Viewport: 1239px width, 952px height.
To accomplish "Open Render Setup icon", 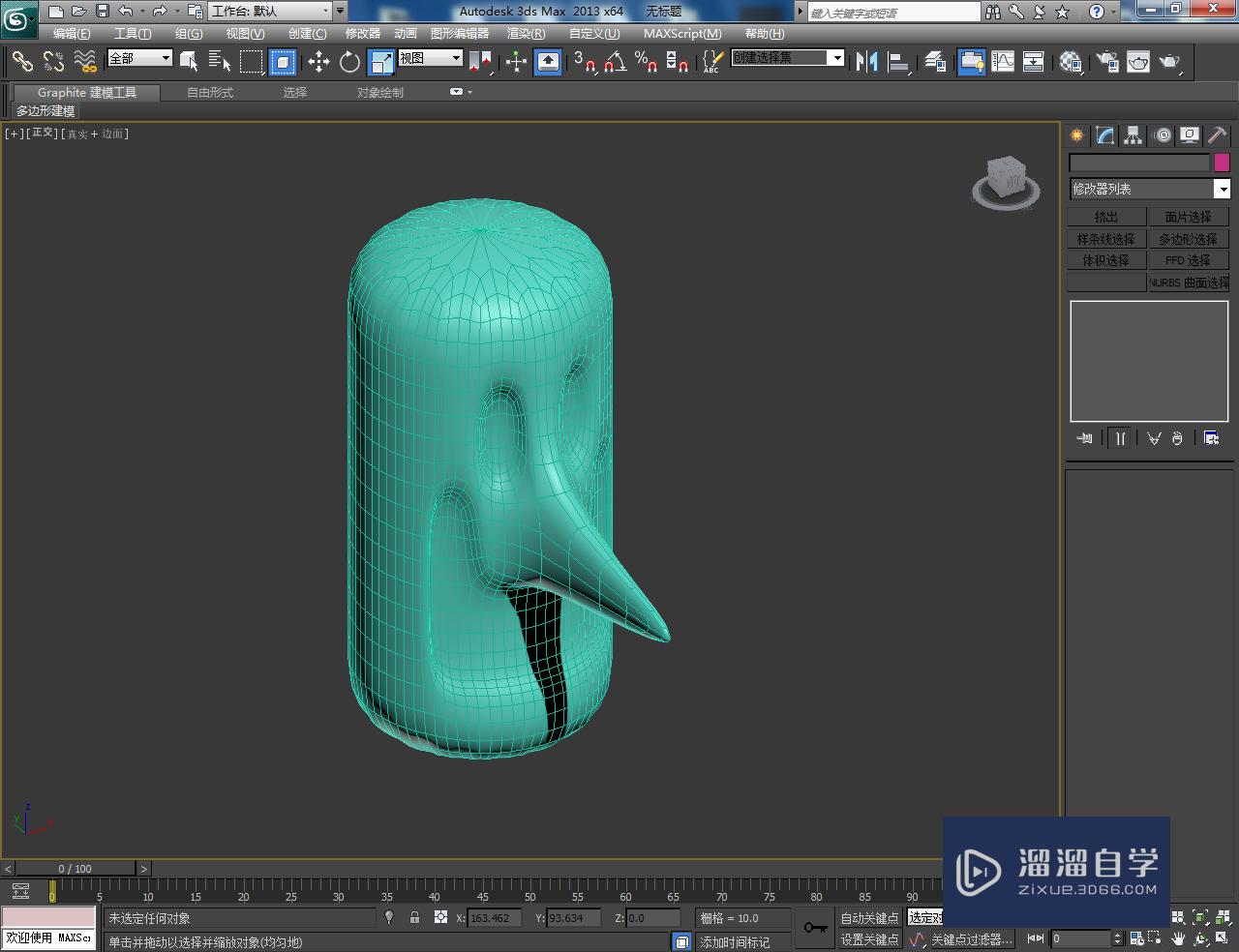I will coord(1107,62).
